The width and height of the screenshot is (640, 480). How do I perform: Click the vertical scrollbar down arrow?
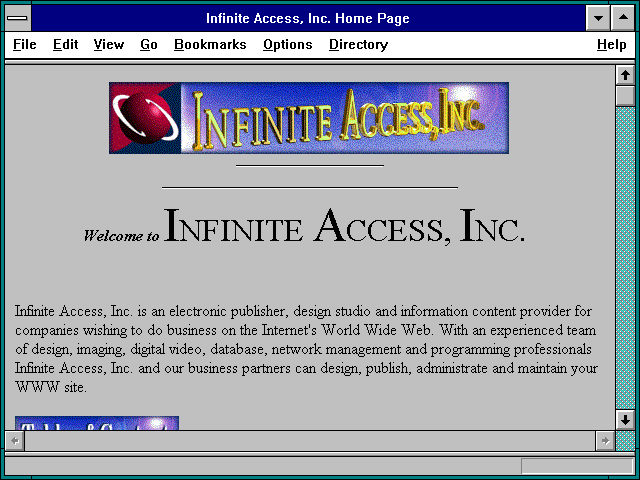(625, 420)
